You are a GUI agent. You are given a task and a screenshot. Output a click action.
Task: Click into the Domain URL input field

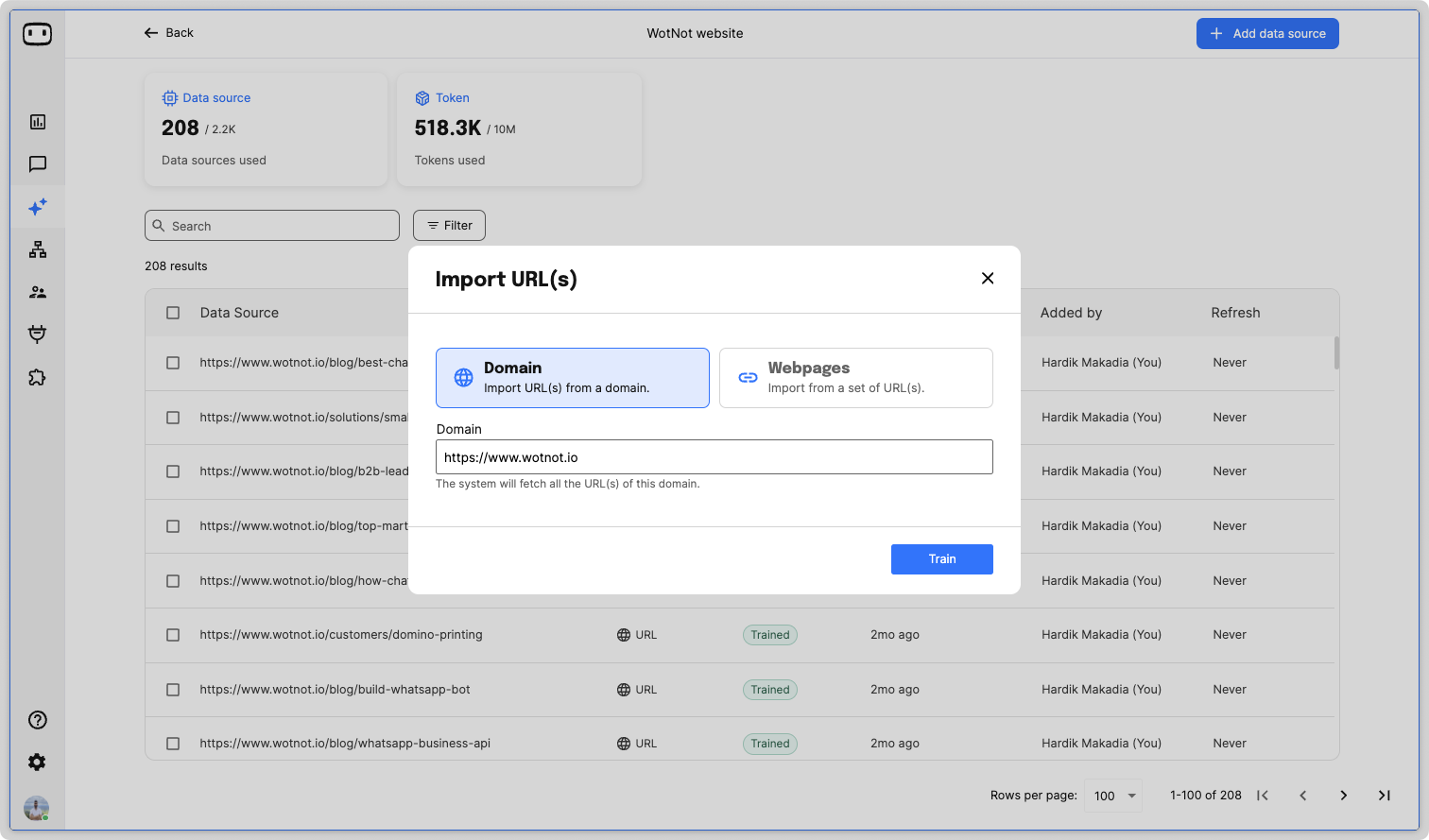(x=714, y=457)
